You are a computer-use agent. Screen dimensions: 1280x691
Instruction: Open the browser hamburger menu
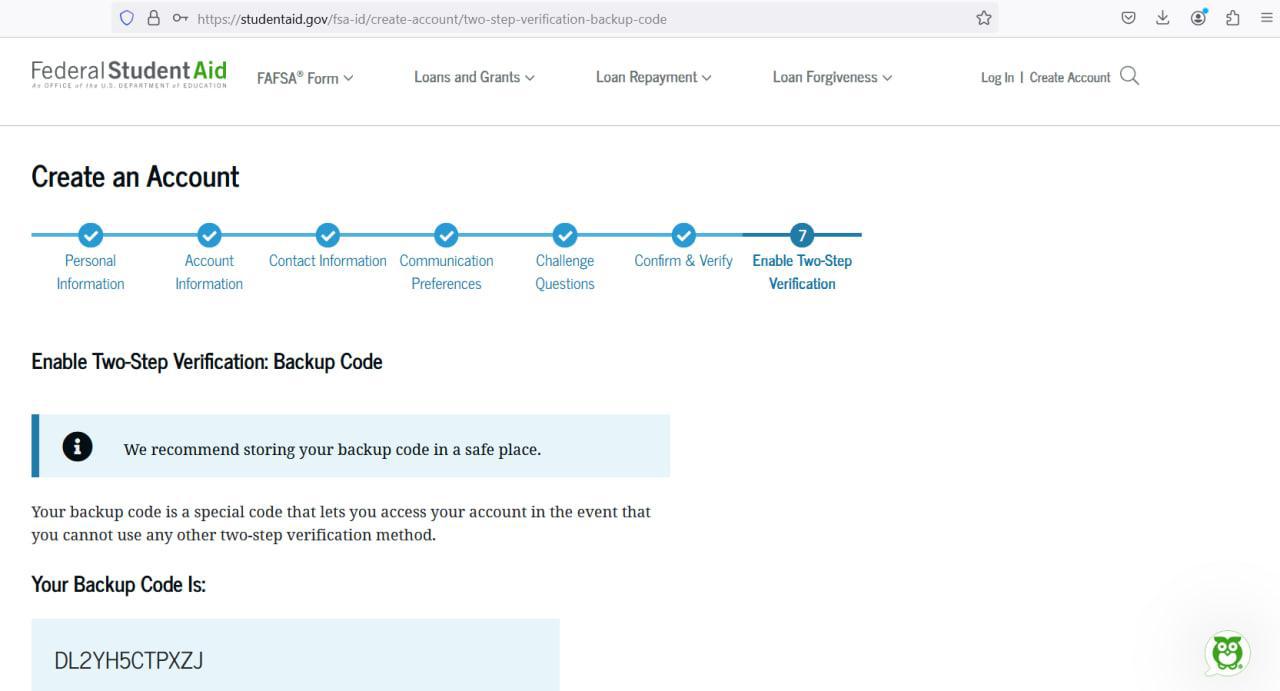click(x=1267, y=18)
